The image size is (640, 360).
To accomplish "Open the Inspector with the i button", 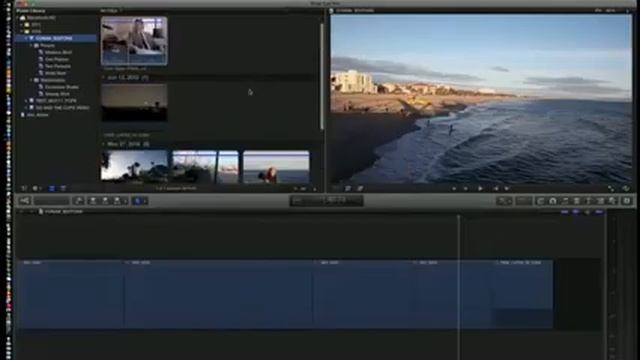I will [x=627, y=201].
